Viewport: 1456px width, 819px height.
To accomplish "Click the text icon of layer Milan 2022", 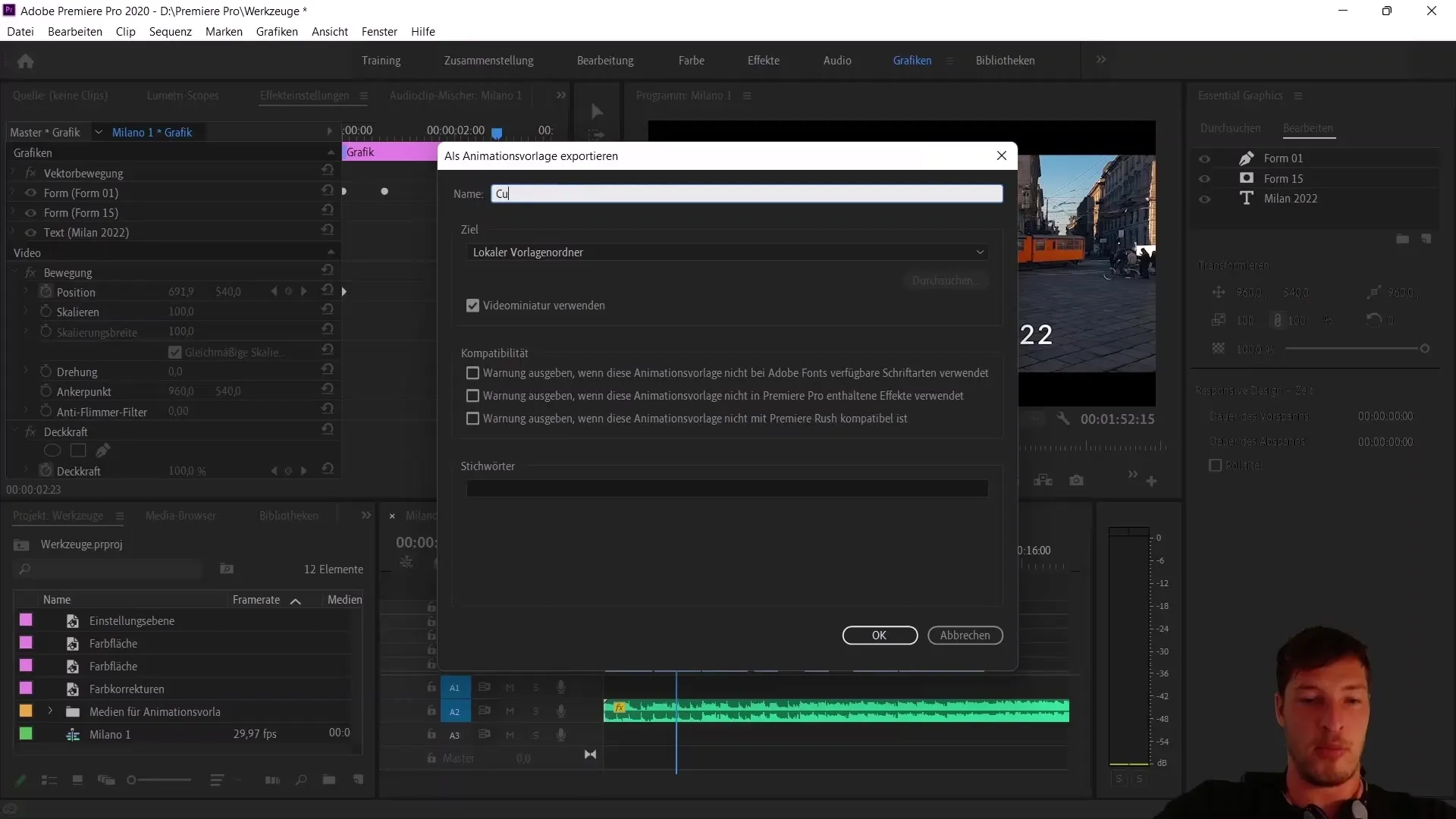I will [x=1246, y=198].
